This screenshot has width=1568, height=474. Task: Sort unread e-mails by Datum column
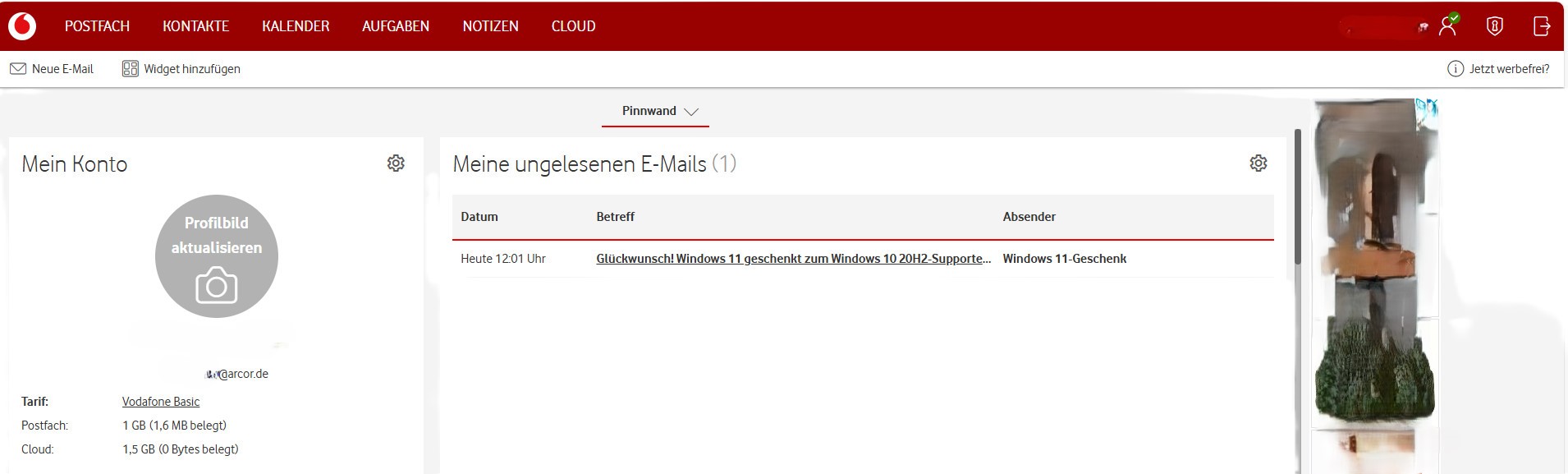coord(479,217)
